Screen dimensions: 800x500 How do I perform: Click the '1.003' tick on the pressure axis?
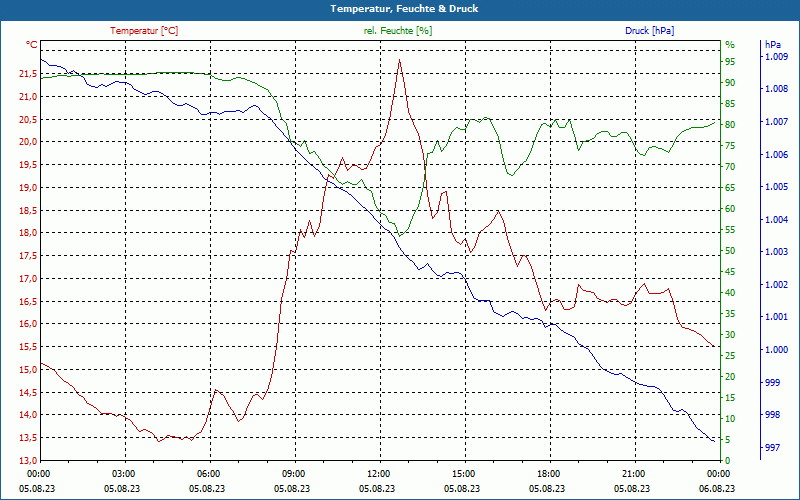pos(777,252)
